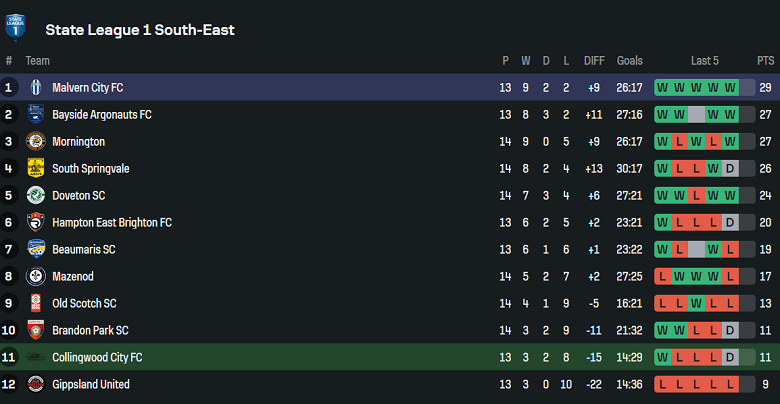Click South Springvale yellow club crest

click(x=36, y=169)
